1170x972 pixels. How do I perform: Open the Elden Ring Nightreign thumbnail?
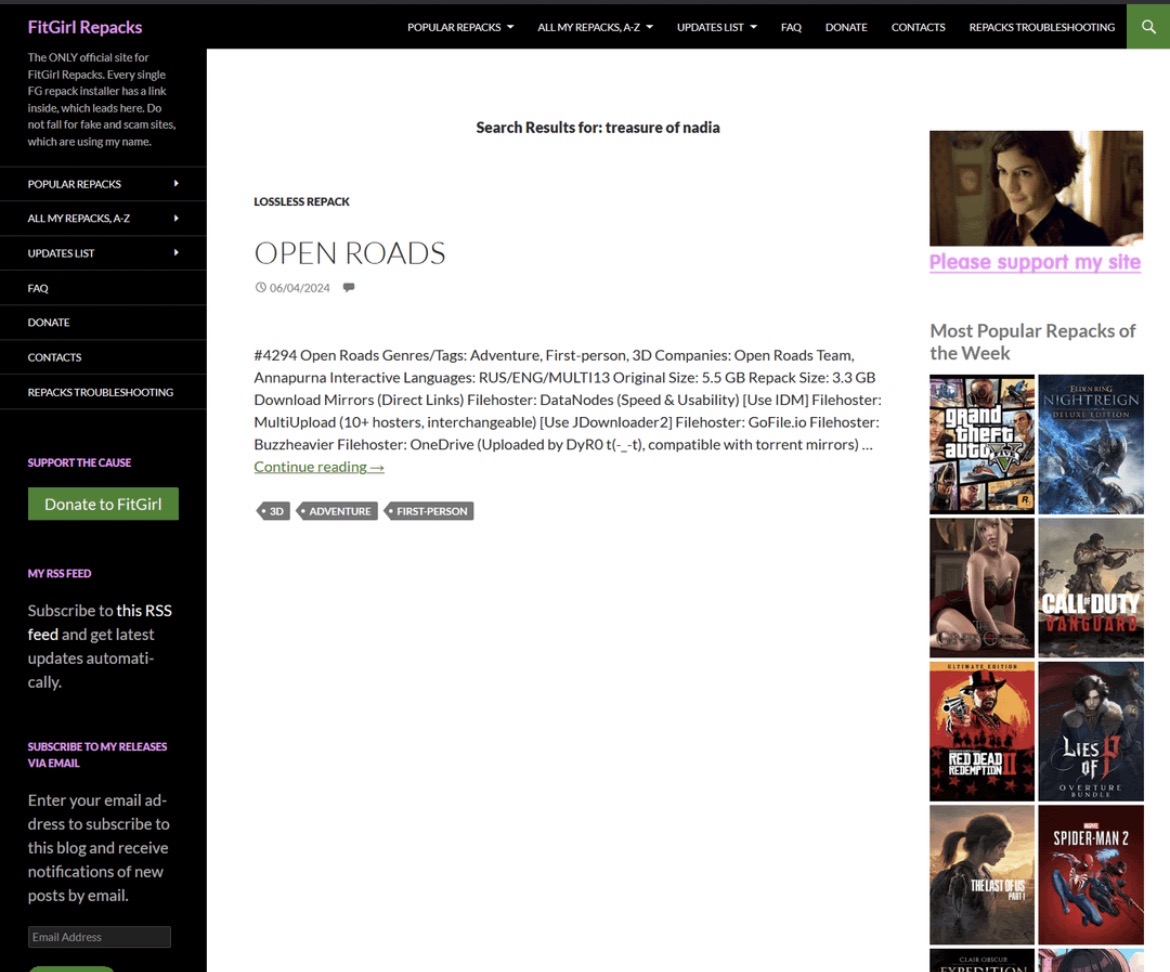1091,444
